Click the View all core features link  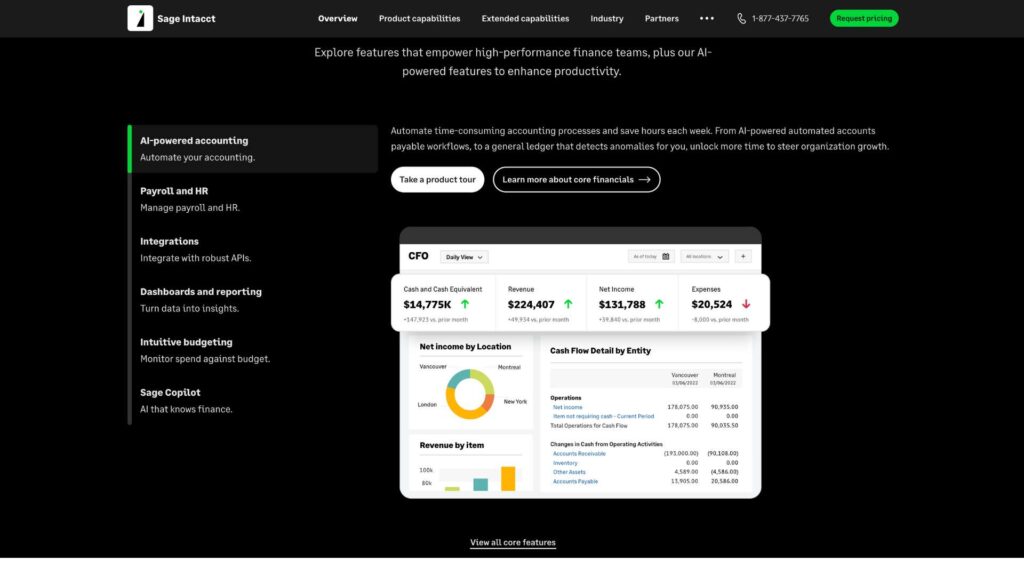click(512, 541)
